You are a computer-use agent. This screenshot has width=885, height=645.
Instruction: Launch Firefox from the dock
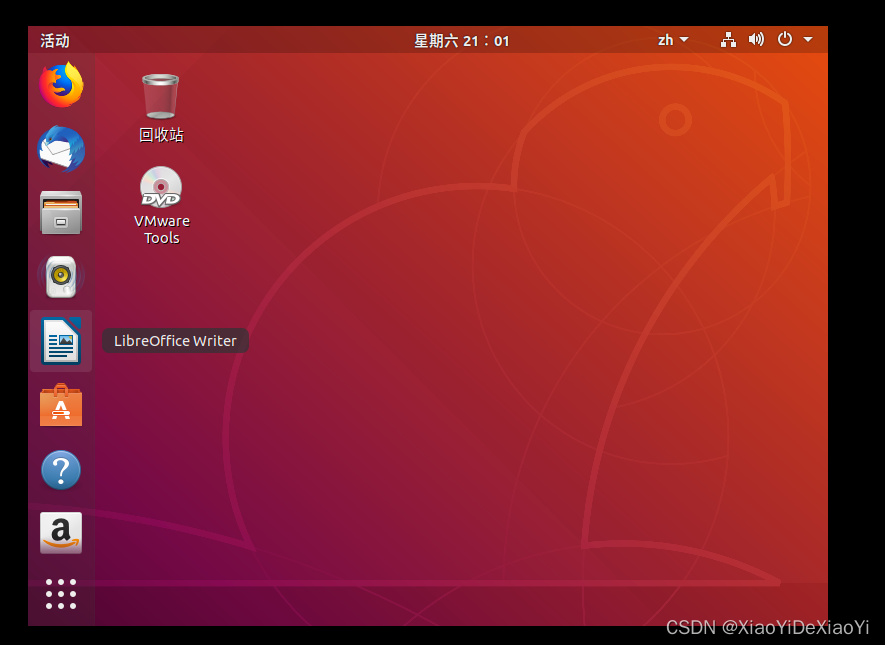[61, 85]
